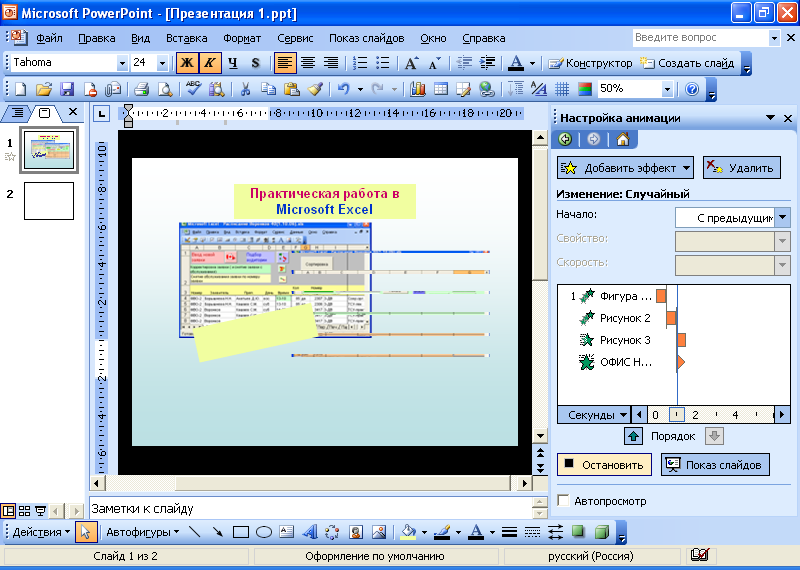This screenshot has height=570, width=800.
Task: Decrease font size button
Action: (x=434, y=63)
